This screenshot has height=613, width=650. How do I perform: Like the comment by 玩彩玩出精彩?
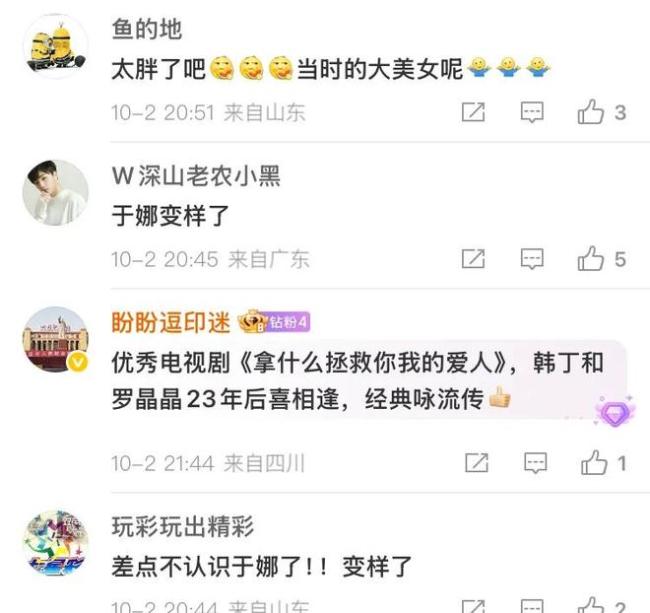pyautogui.click(x=591, y=606)
